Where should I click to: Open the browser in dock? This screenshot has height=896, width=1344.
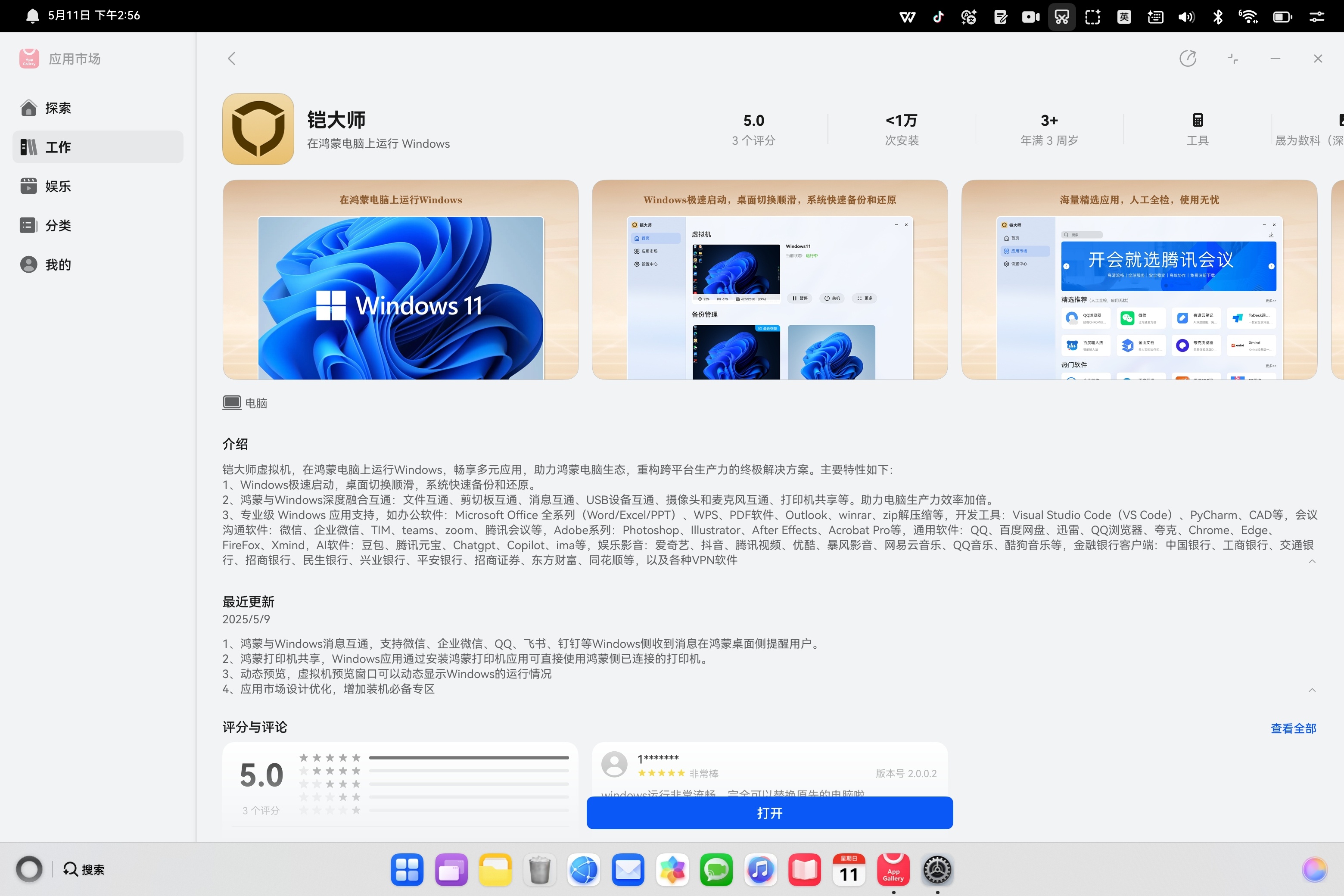click(583, 870)
